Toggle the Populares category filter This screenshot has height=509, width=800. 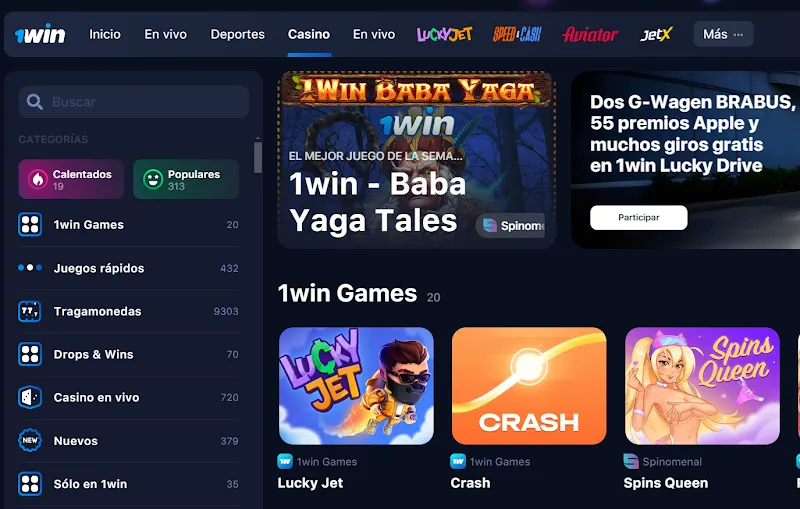186,179
